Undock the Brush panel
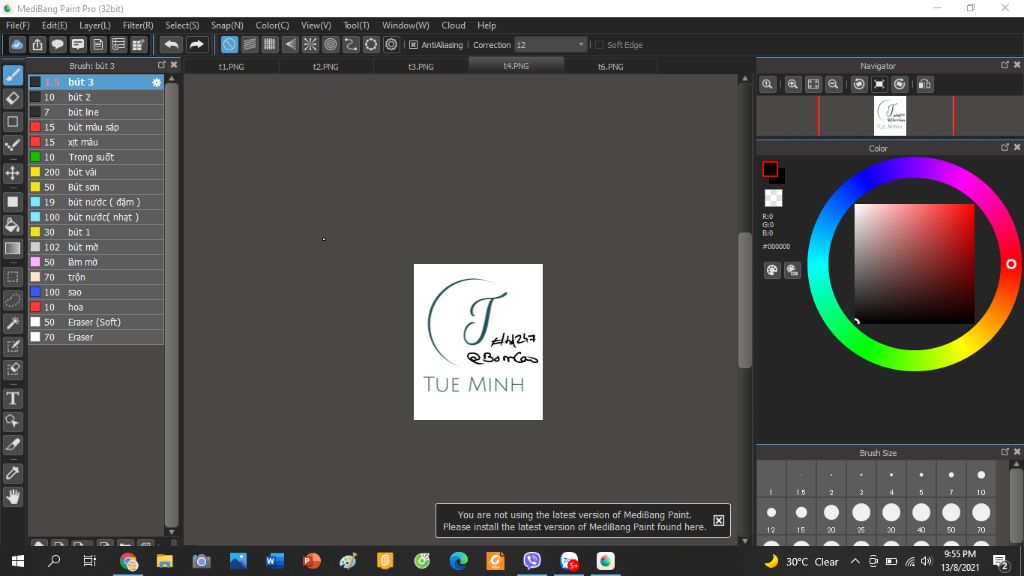This screenshot has width=1024, height=576. coord(161,65)
